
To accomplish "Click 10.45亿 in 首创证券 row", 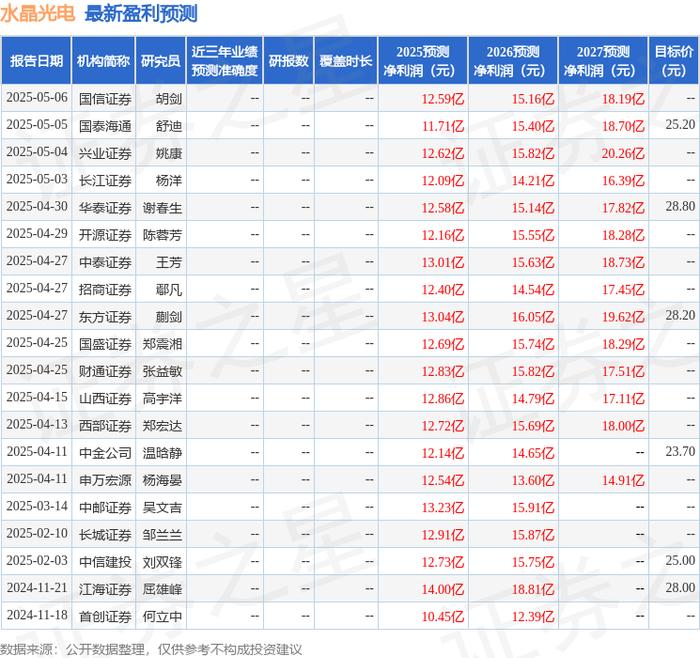I will pyautogui.click(x=443, y=616).
